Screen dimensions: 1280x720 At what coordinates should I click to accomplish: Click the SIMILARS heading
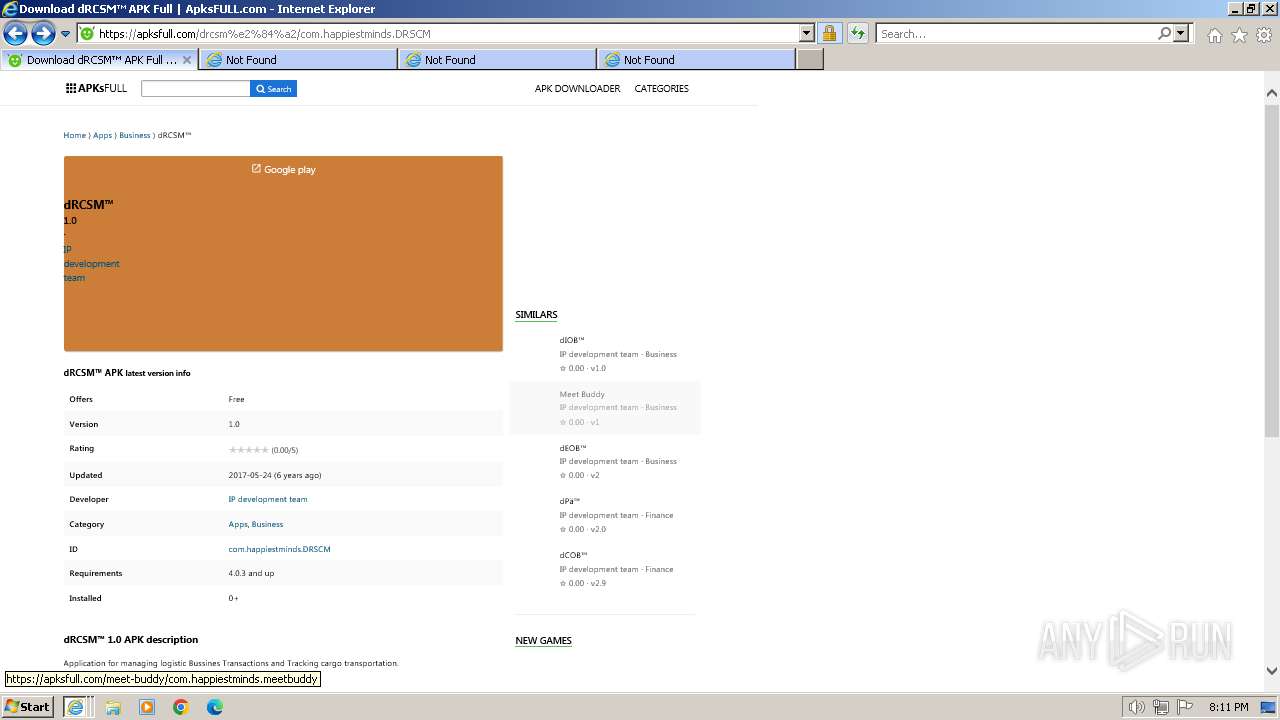pos(536,314)
